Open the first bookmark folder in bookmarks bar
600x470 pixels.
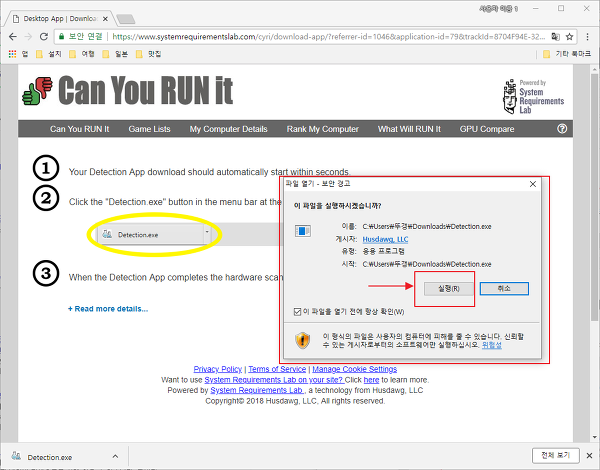(49, 54)
